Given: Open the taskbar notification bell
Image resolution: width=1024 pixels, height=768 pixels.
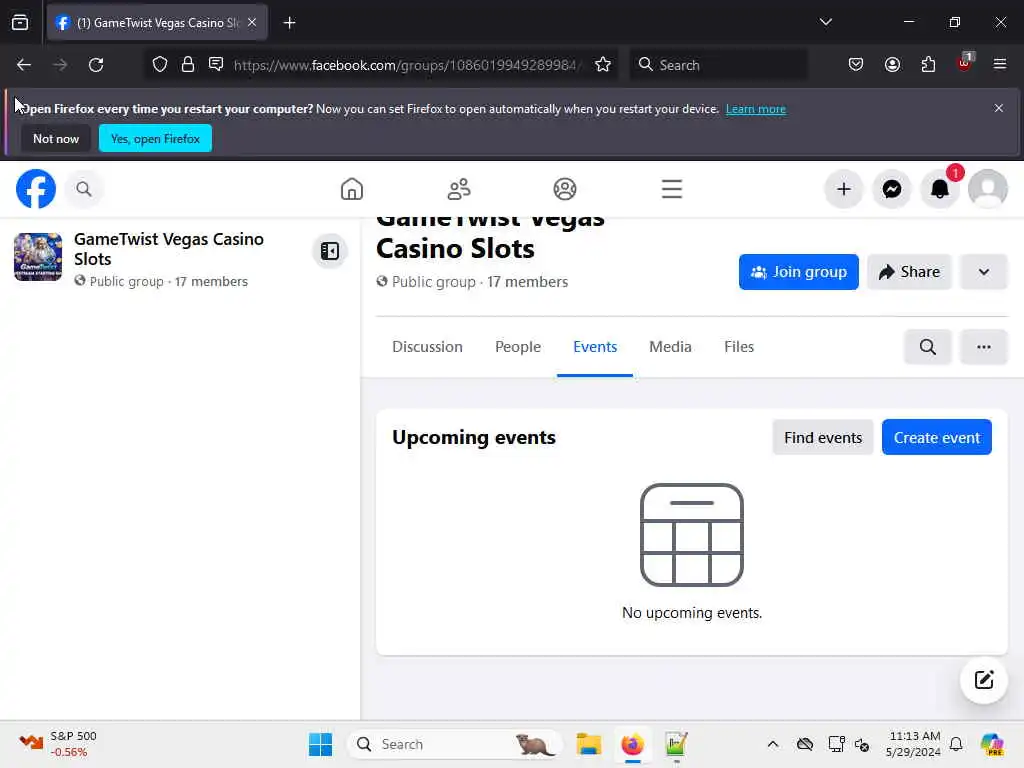Looking at the screenshot, I should [x=955, y=744].
